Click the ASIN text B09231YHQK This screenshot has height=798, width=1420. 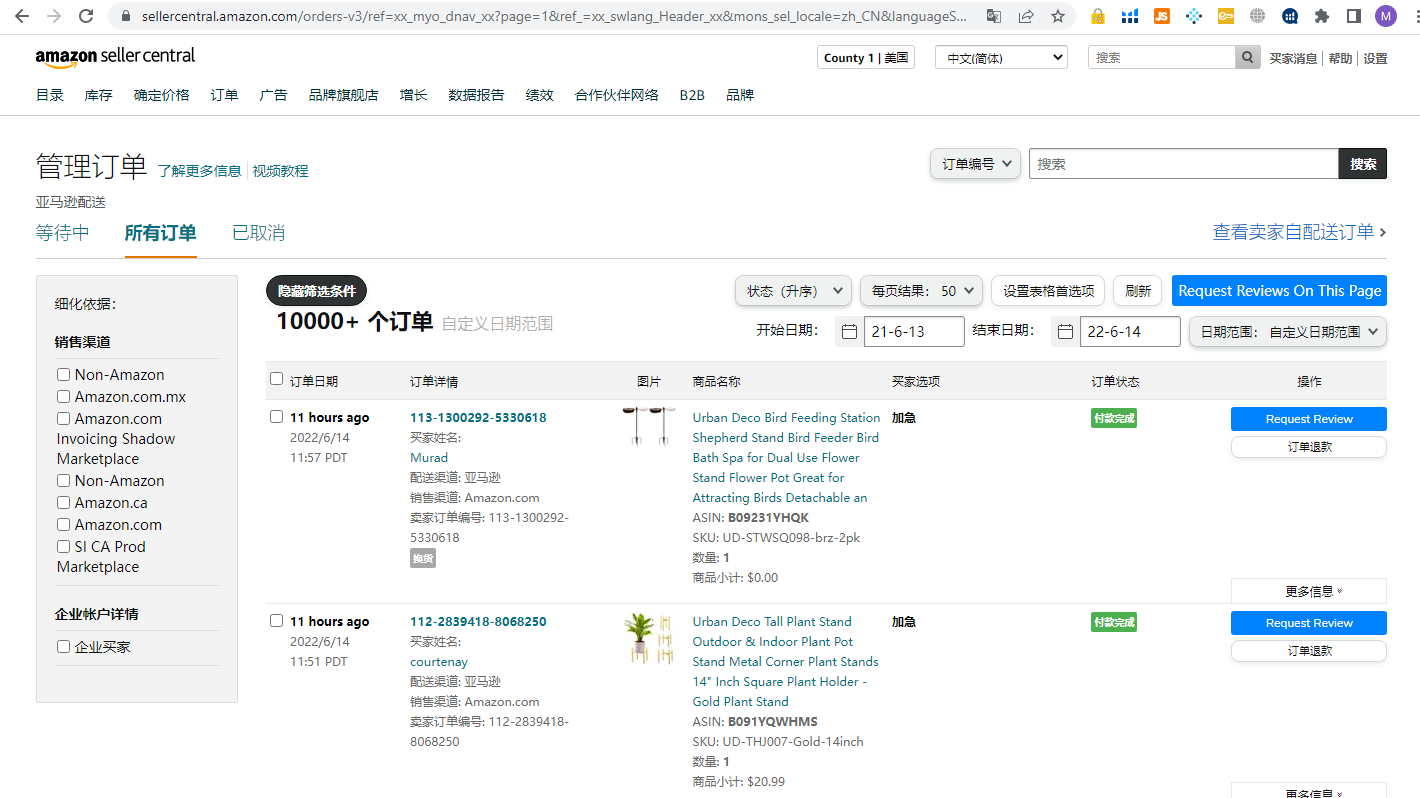[768, 517]
